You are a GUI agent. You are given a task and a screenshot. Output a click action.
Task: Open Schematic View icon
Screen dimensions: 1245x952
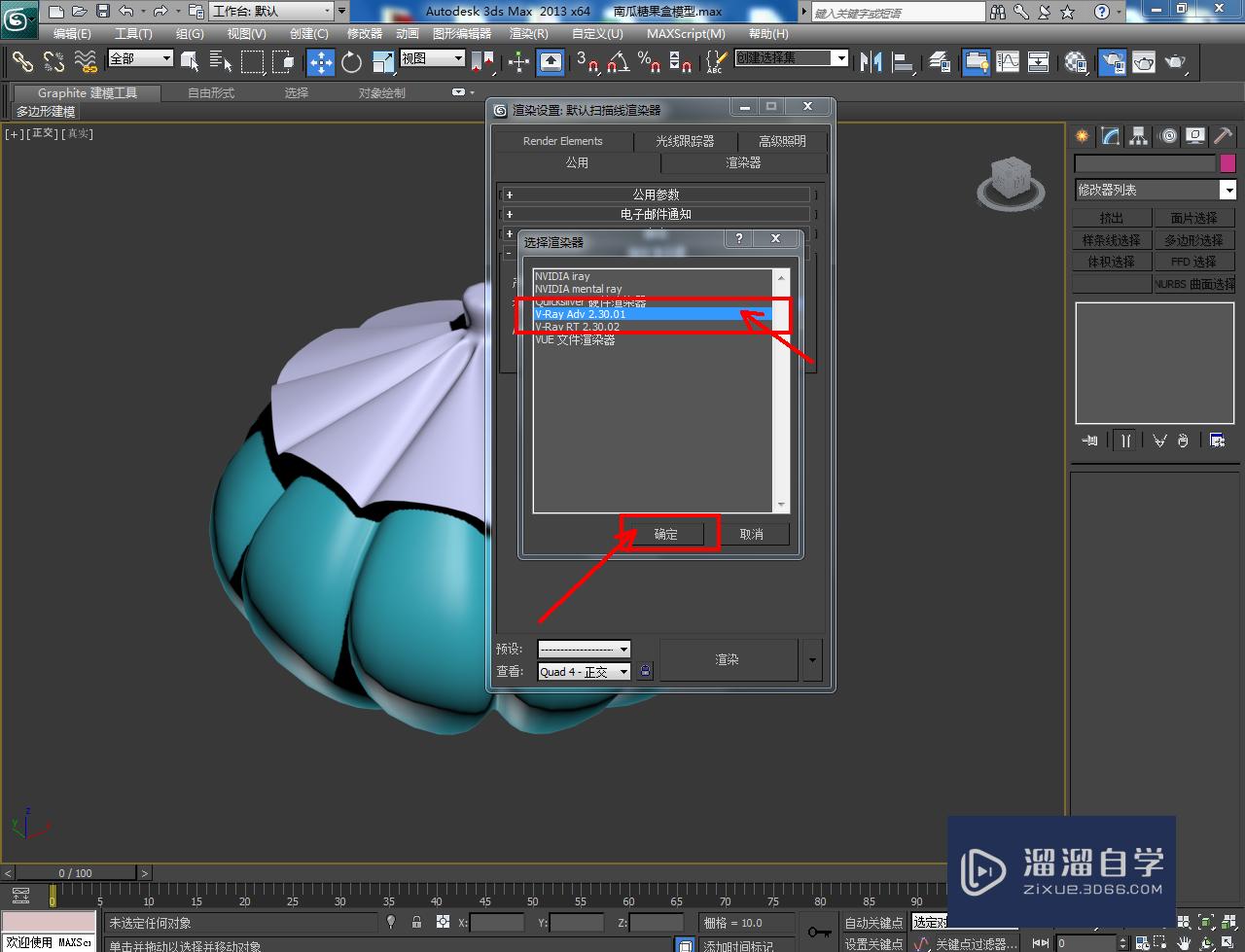coord(1038,62)
